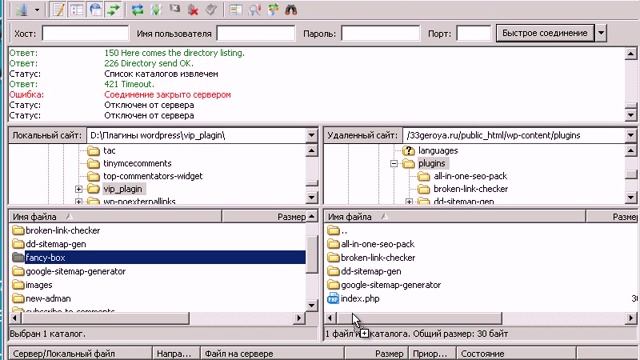This screenshot has width=640, height=360.
Task: Select all-in-one-seo-pack in remote tree
Action: (x=470, y=176)
